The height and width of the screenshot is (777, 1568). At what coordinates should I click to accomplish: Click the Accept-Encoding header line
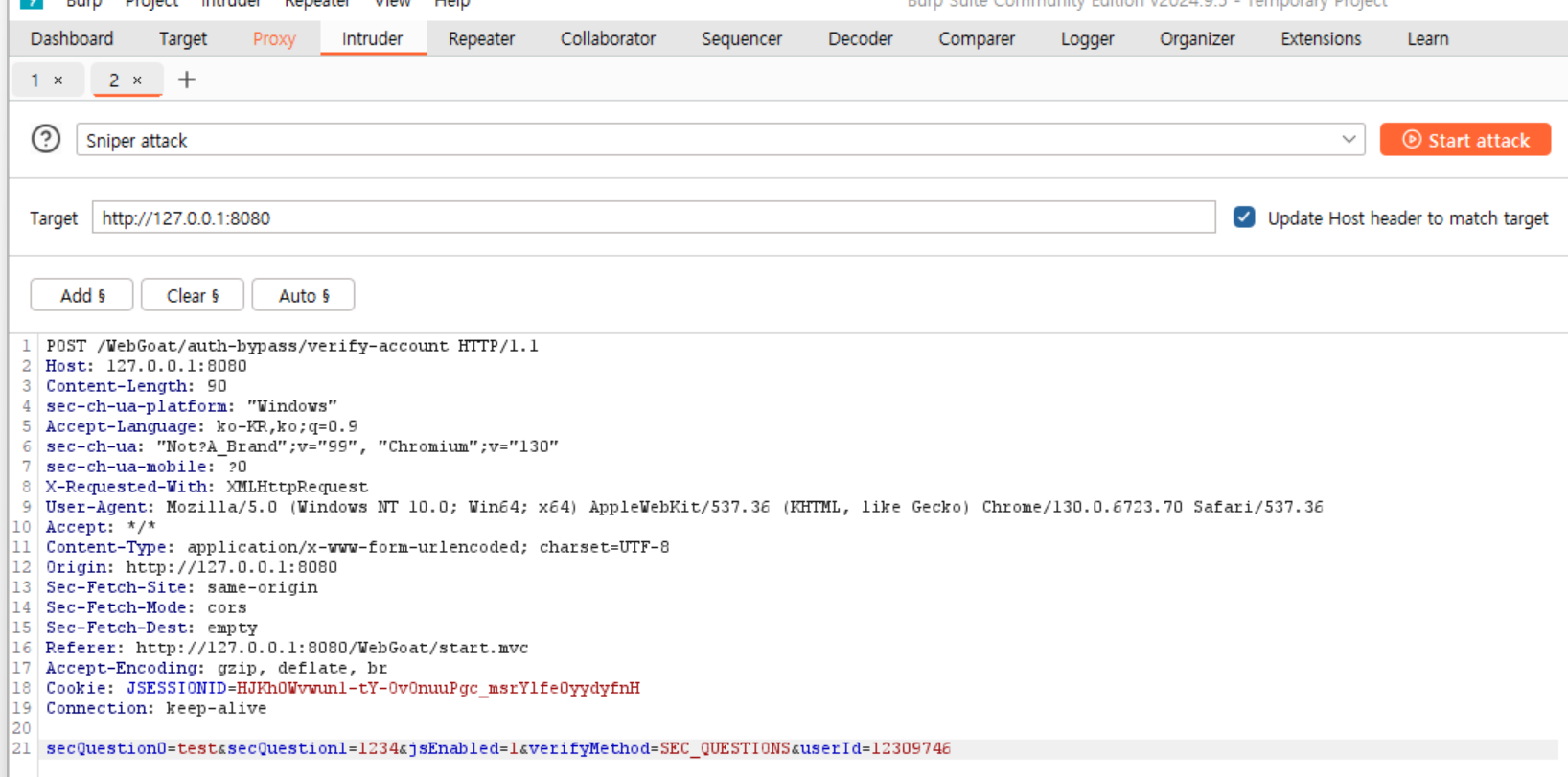(x=217, y=668)
